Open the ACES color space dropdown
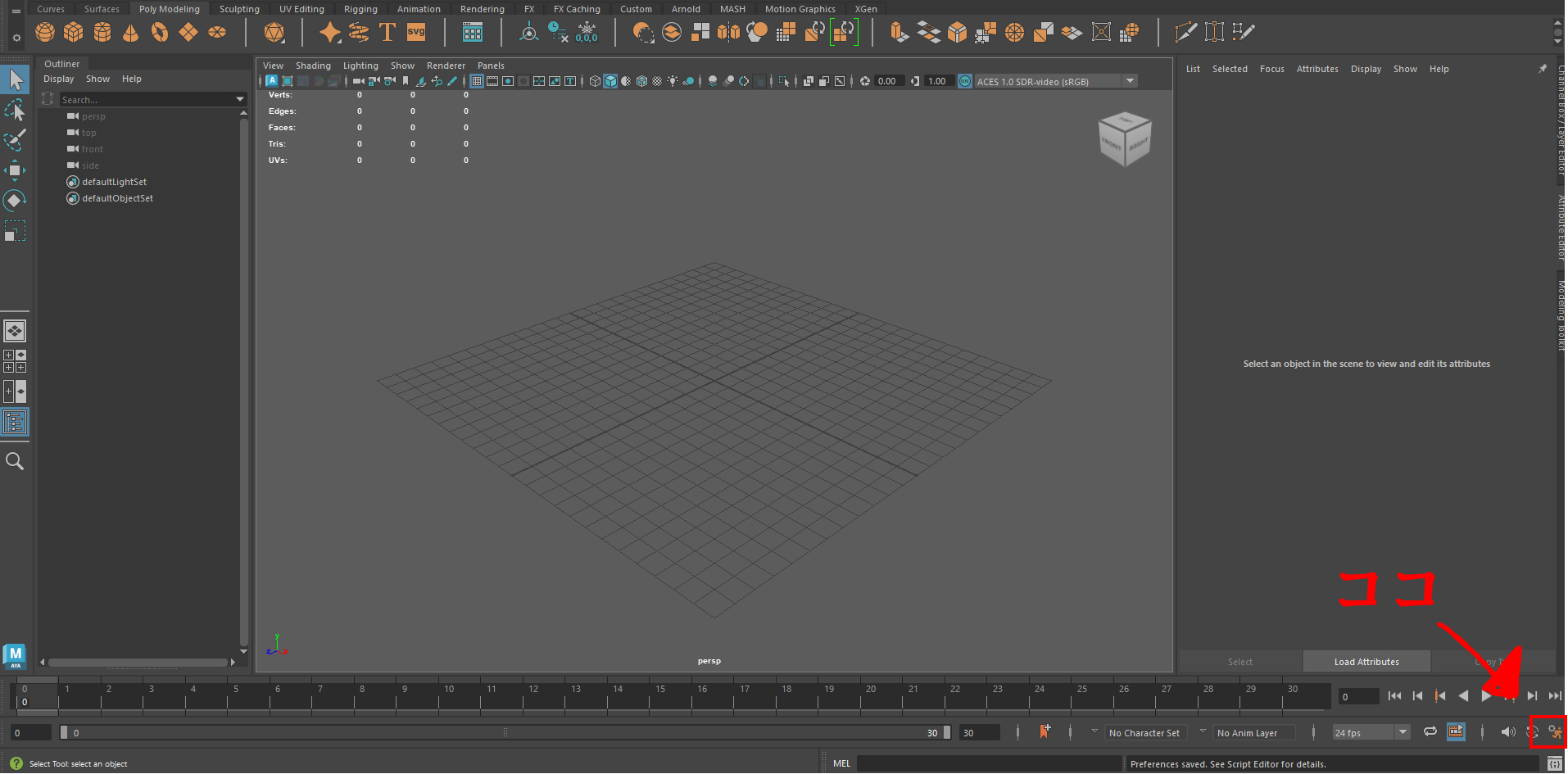Image resolution: width=1568 pixels, height=774 pixels. coord(1131,81)
